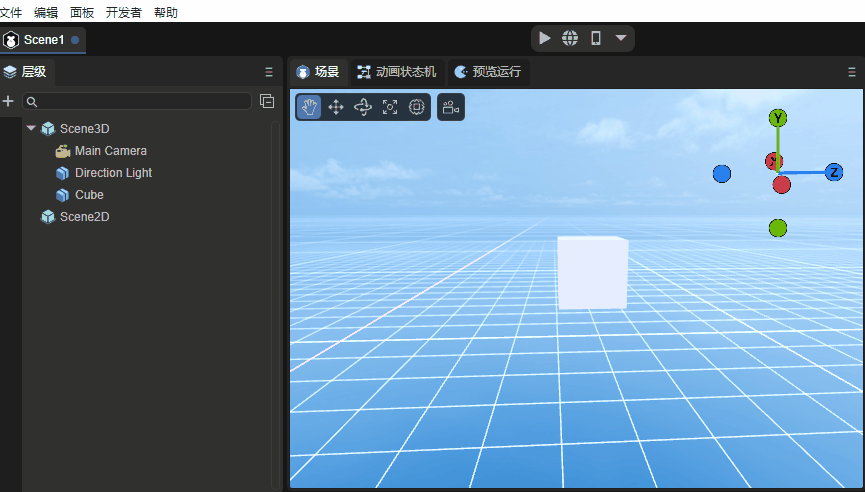Run preview in browser with globe icon
This screenshot has width=865, height=492.
click(570, 38)
